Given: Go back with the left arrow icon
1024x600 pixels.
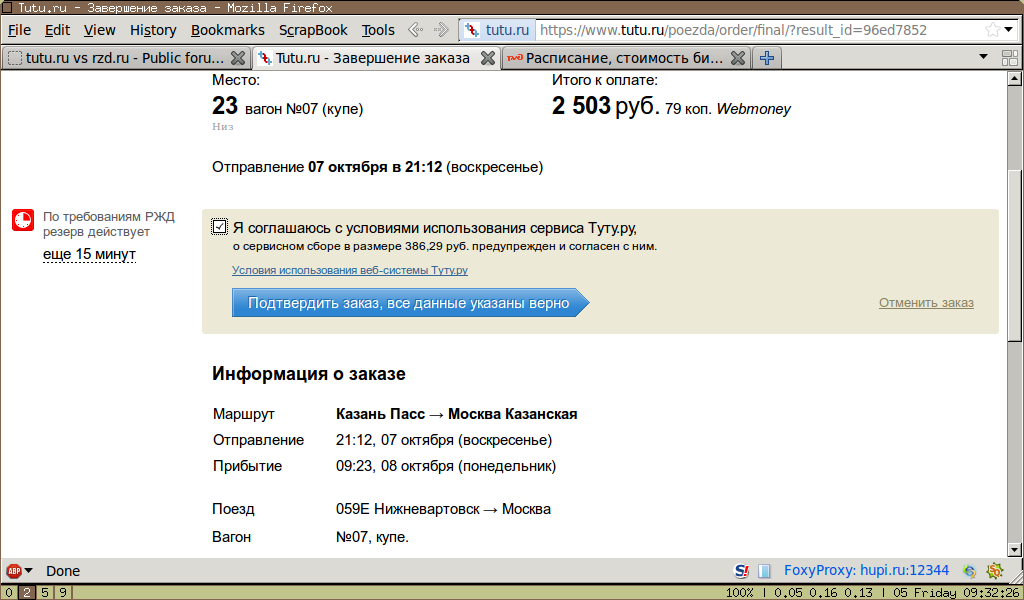Looking at the screenshot, I should pyautogui.click(x=415, y=29).
